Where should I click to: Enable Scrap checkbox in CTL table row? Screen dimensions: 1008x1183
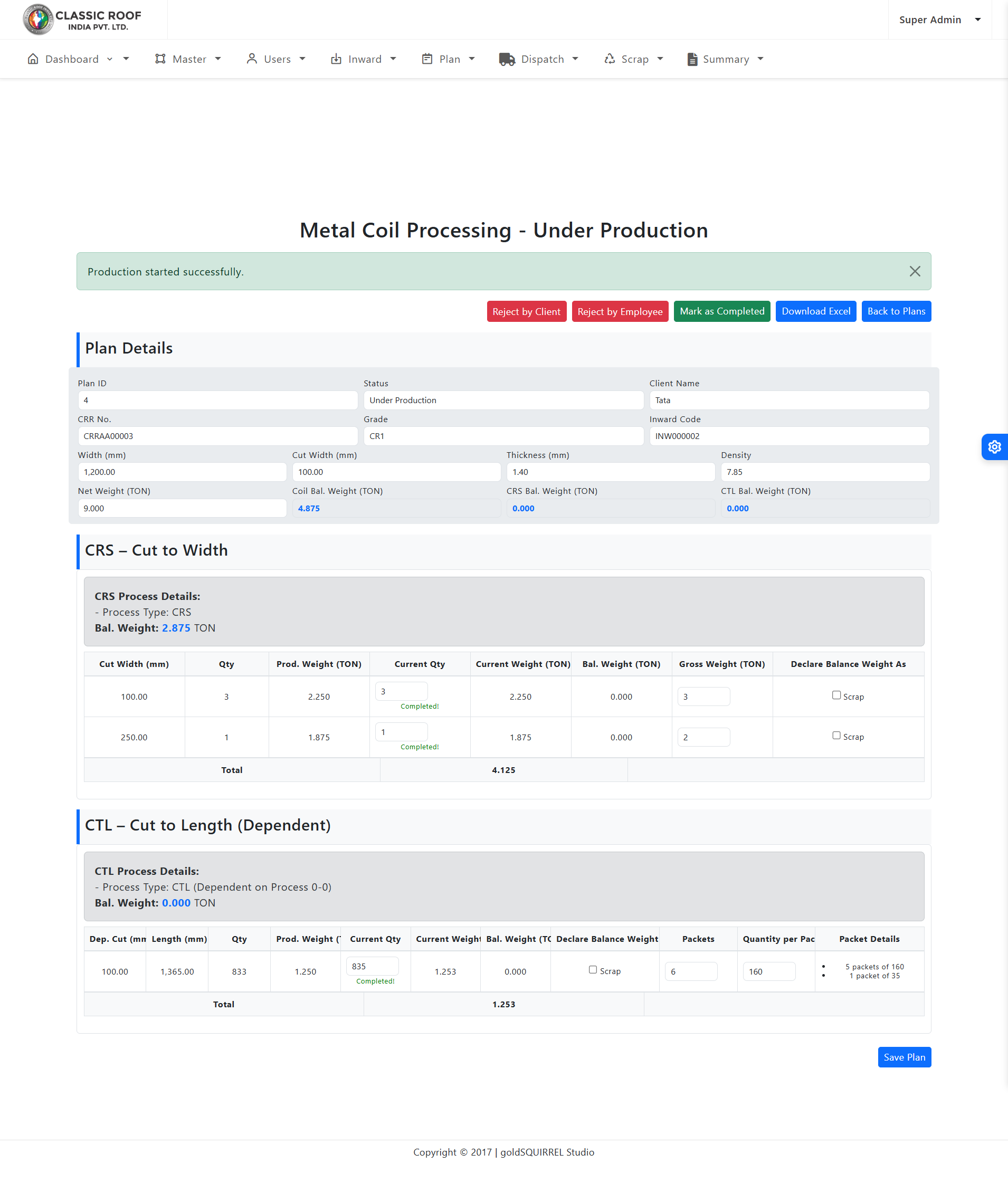(x=593, y=969)
